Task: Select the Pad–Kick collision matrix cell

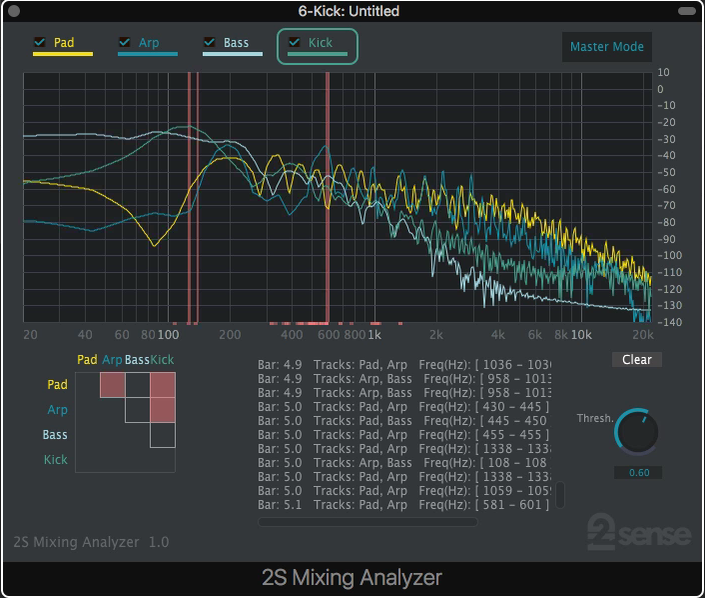Action: point(163,385)
